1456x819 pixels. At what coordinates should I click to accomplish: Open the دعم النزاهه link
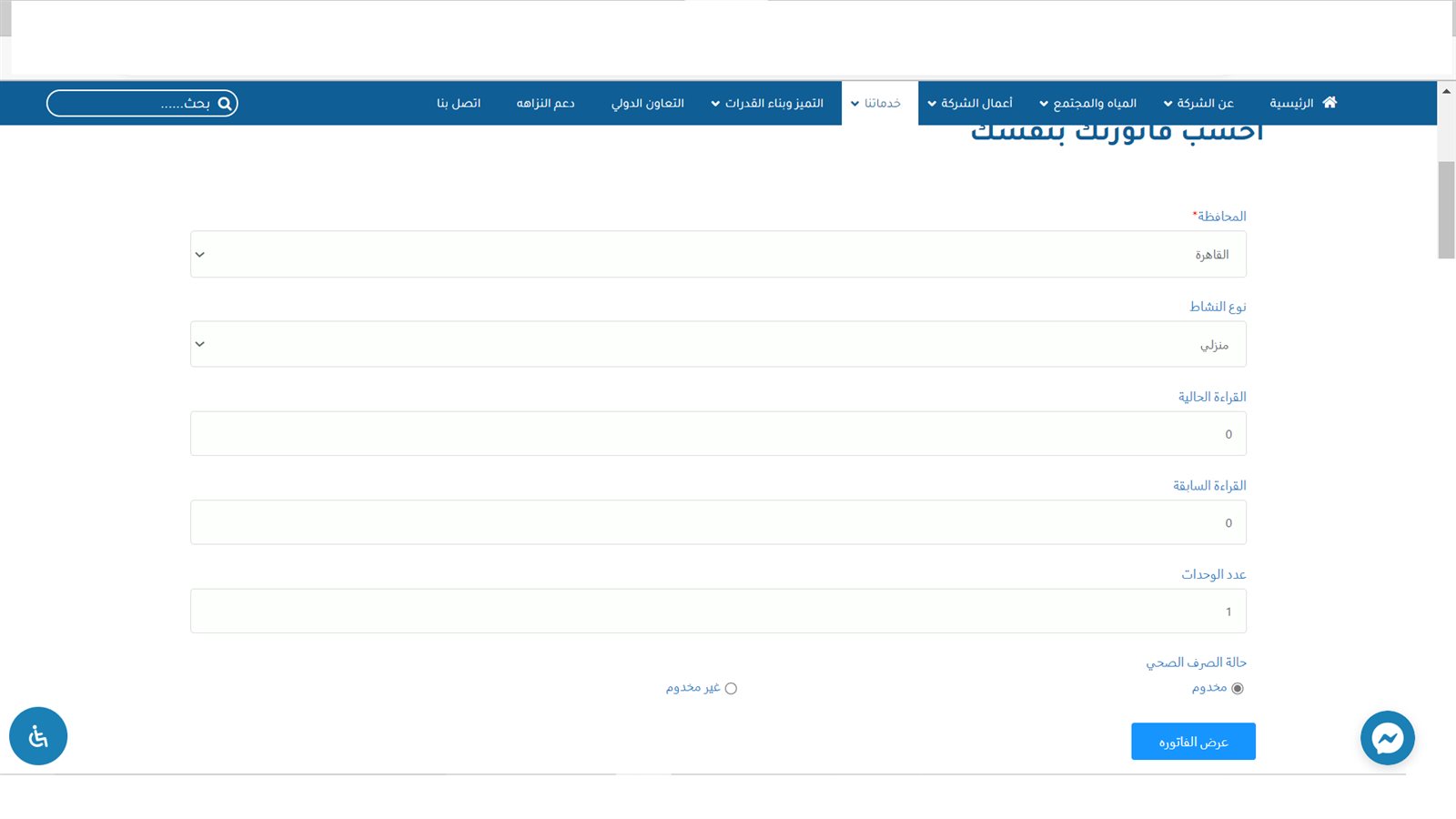545,104
